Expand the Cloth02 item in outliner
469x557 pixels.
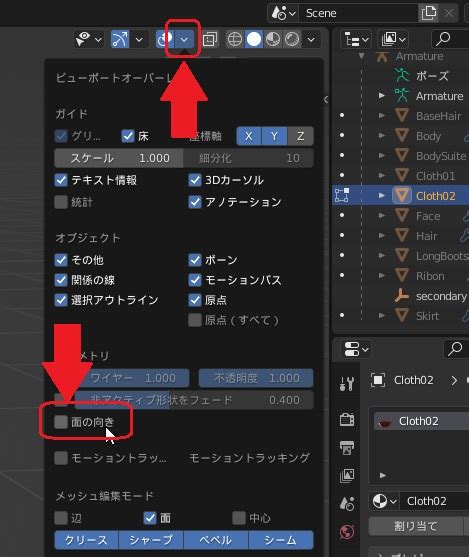click(382, 195)
